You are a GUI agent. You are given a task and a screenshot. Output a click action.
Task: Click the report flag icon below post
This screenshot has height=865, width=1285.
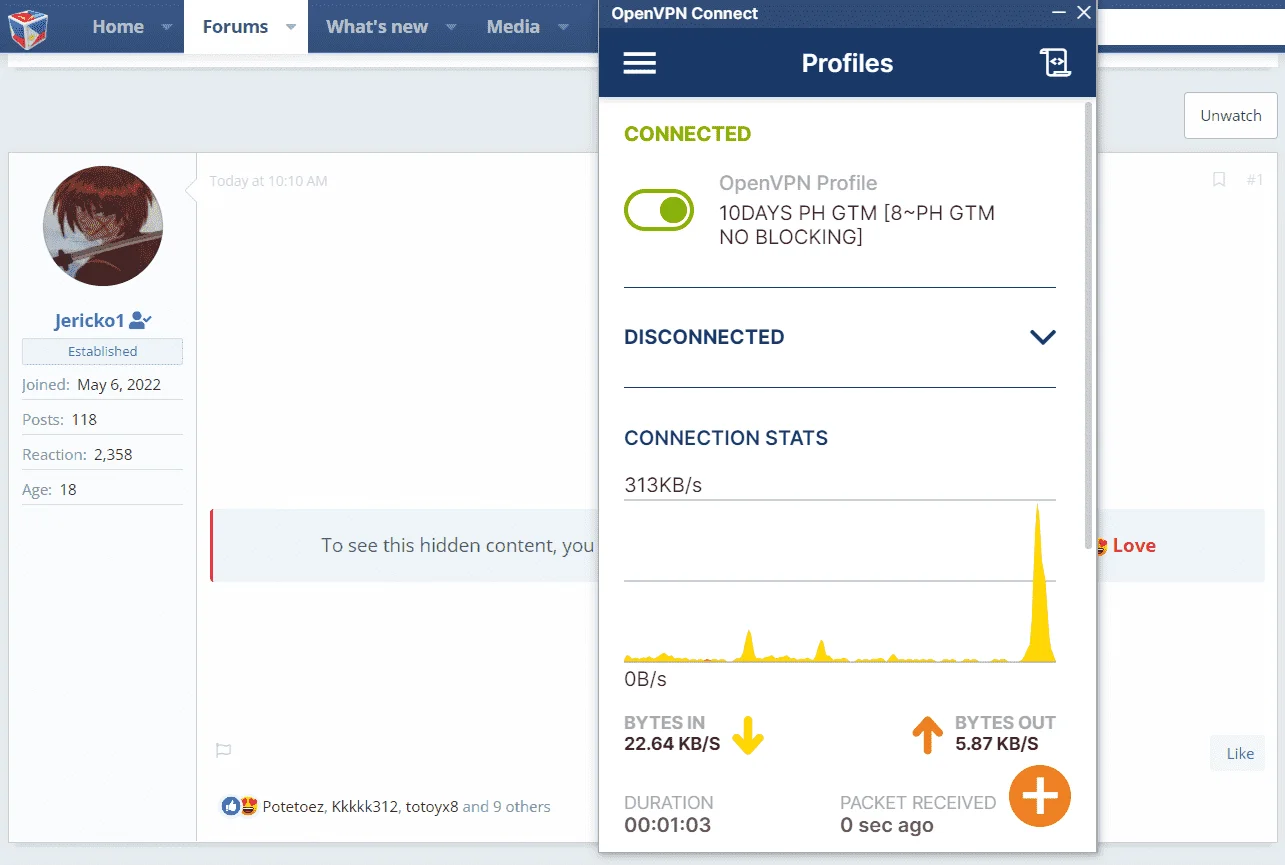pyautogui.click(x=224, y=750)
